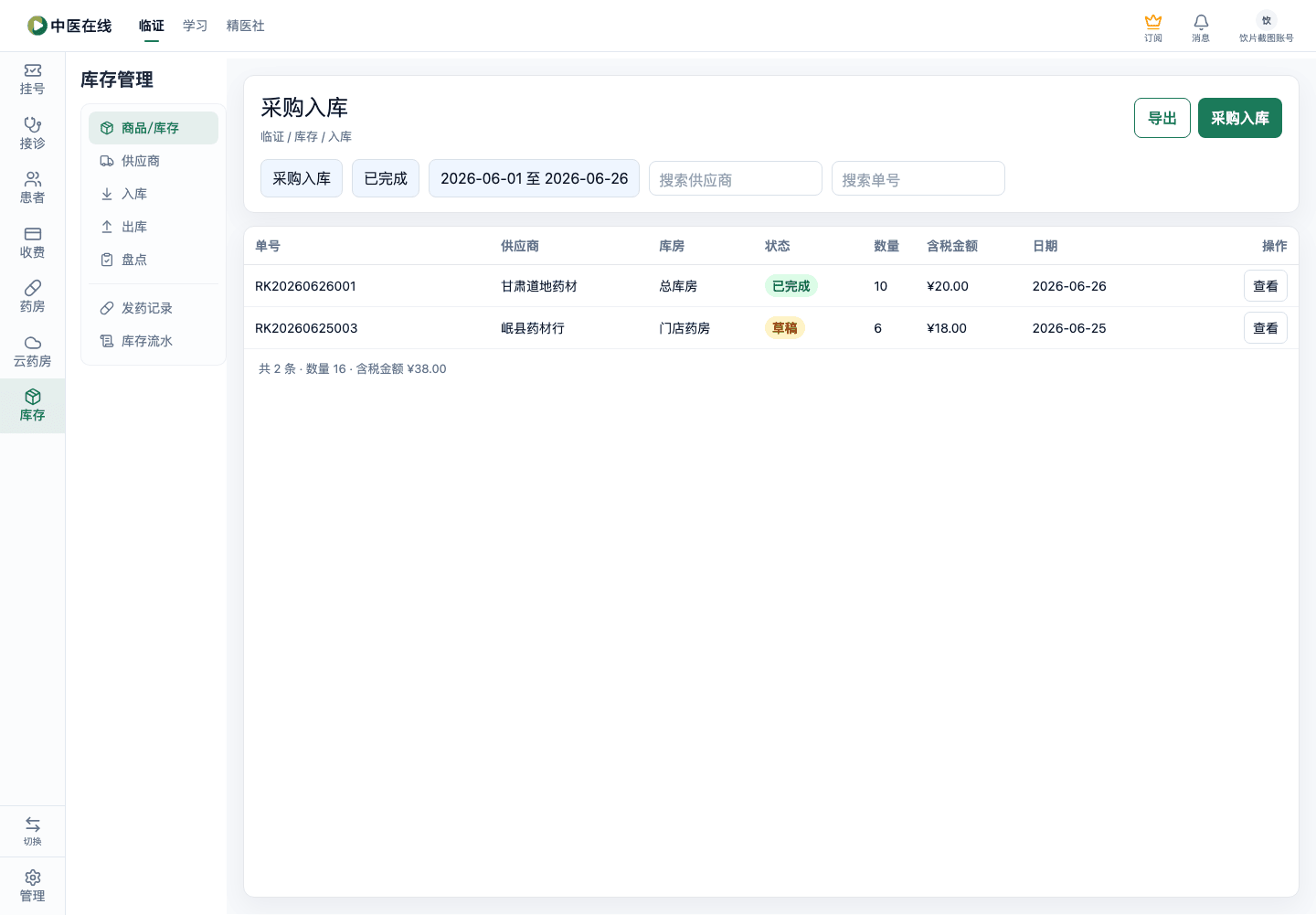Open 云药房 cloud pharmacy sidebar item
This screenshot has height=915, width=1316.
point(33,351)
